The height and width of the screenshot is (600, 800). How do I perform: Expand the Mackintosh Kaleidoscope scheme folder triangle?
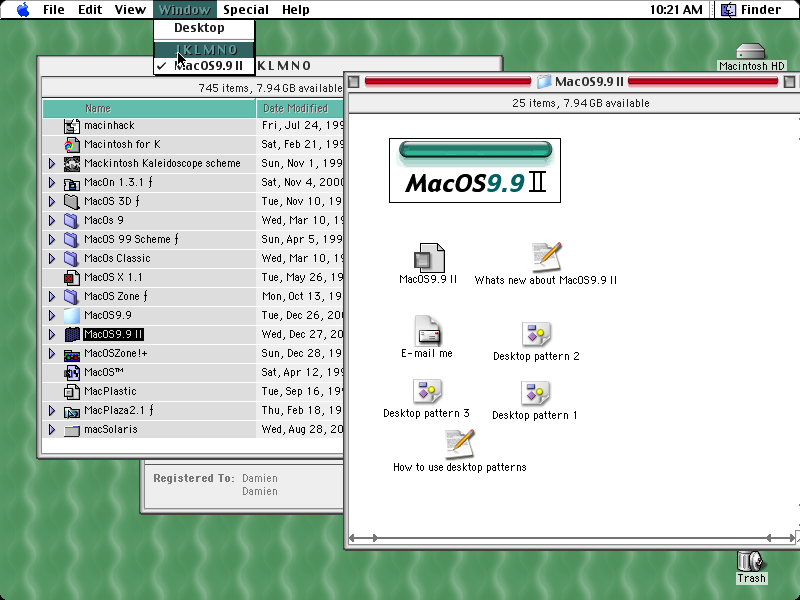tap(52, 163)
